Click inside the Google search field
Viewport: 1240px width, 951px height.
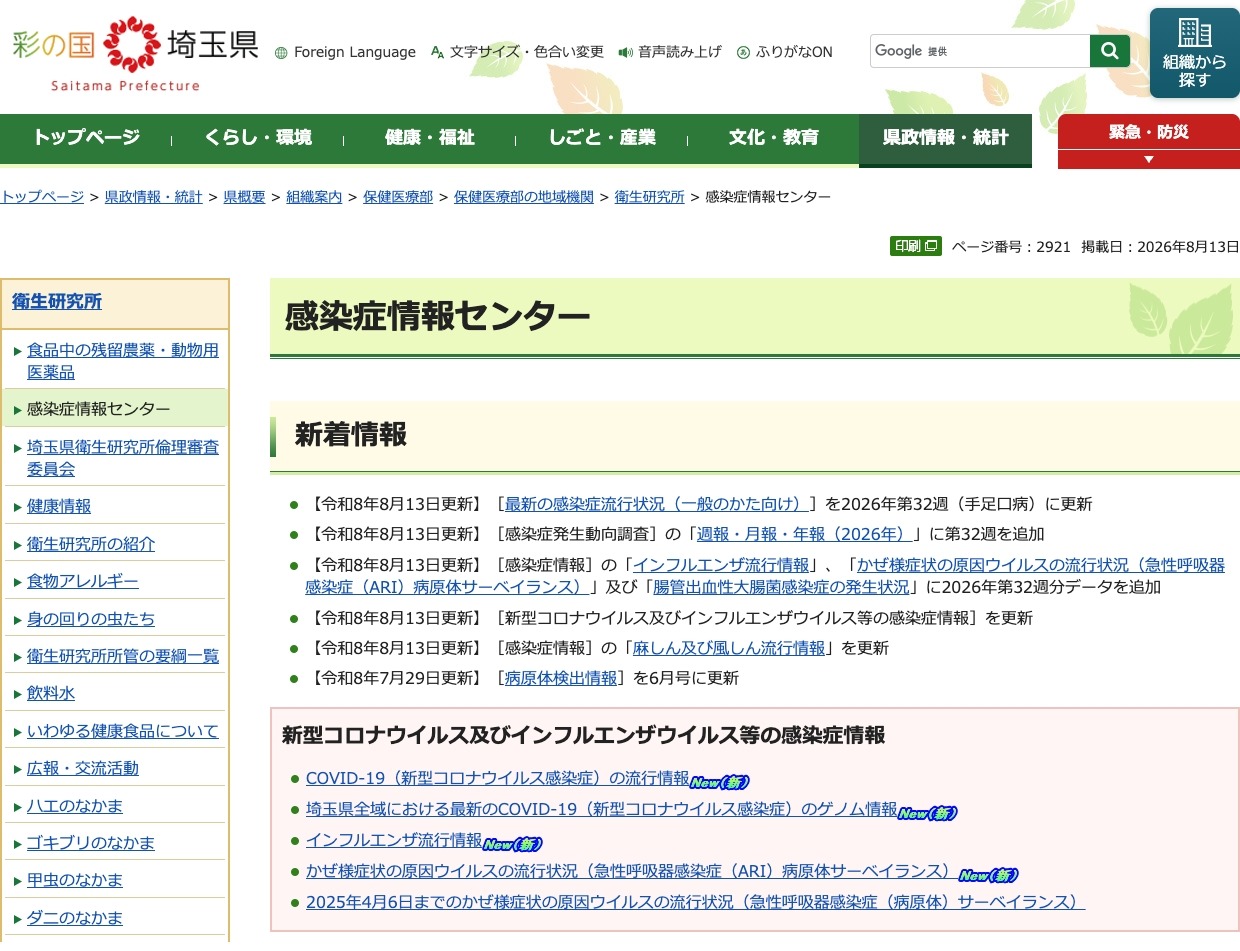pos(980,51)
